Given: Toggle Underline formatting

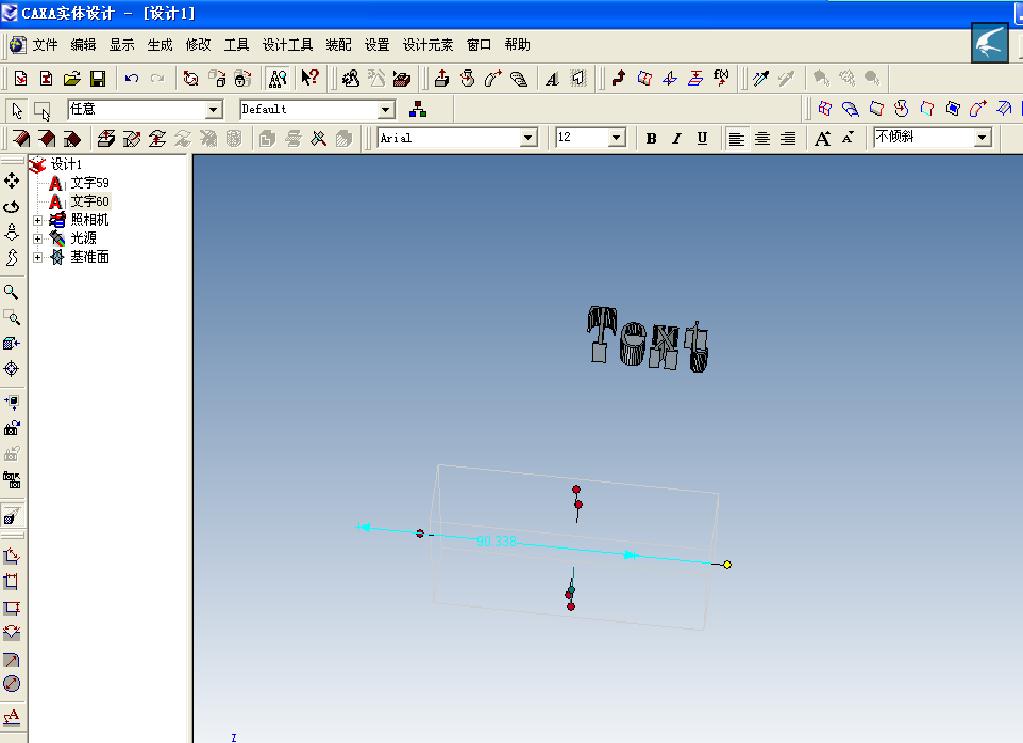Looking at the screenshot, I should click(x=702, y=138).
